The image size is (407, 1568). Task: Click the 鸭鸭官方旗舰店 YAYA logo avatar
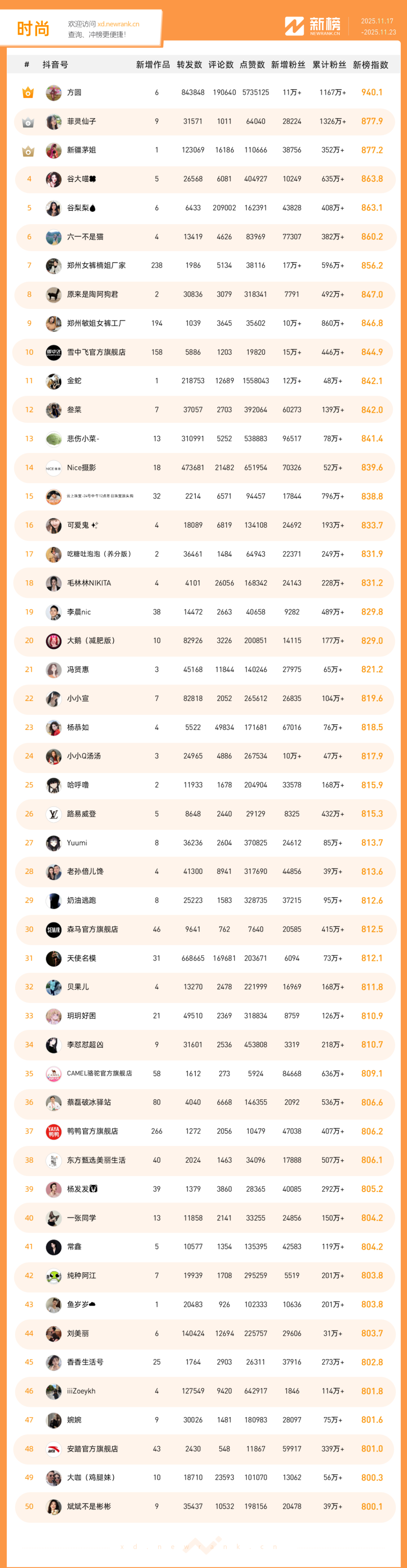(54, 1132)
